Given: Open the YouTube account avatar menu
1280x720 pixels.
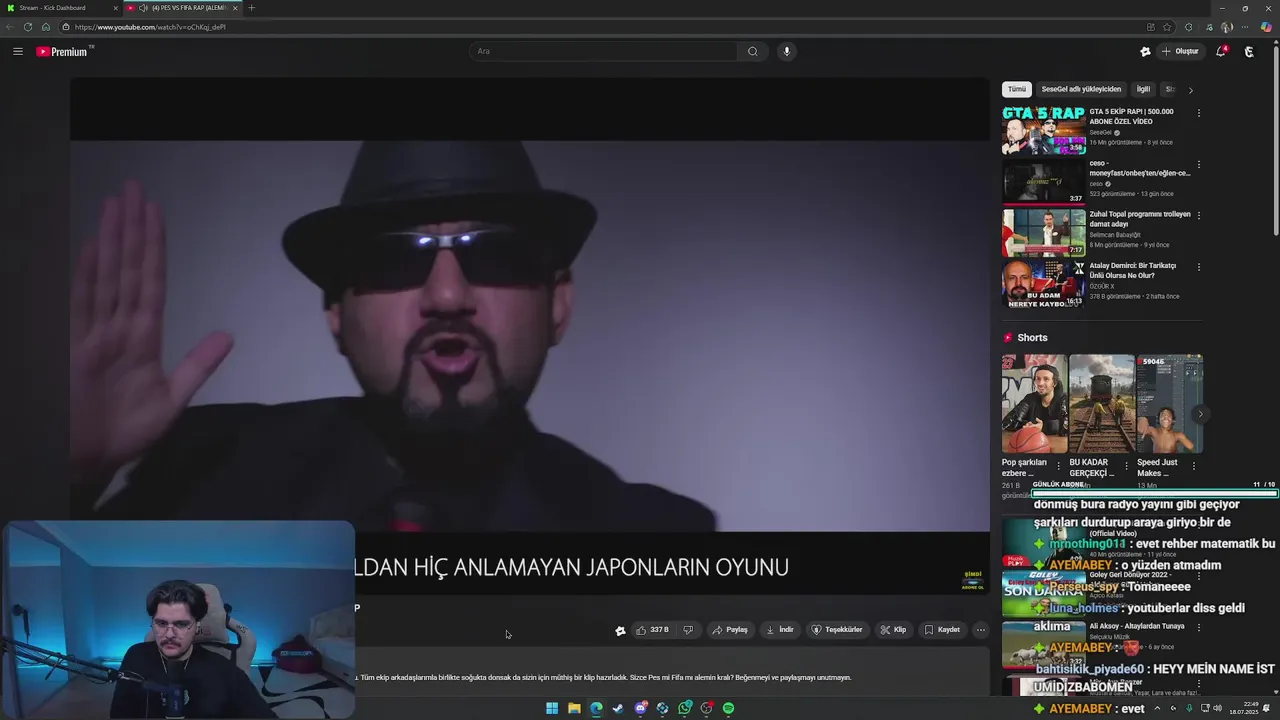Looking at the screenshot, I should (x=1249, y=51).
